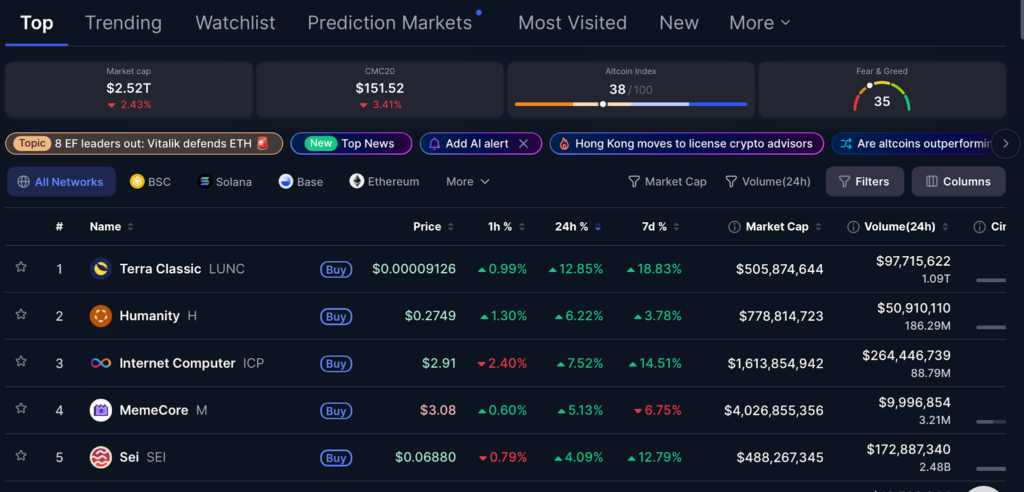Click the Terra Classic coin logo
The image size is (1024, 492).
(101, 269)
